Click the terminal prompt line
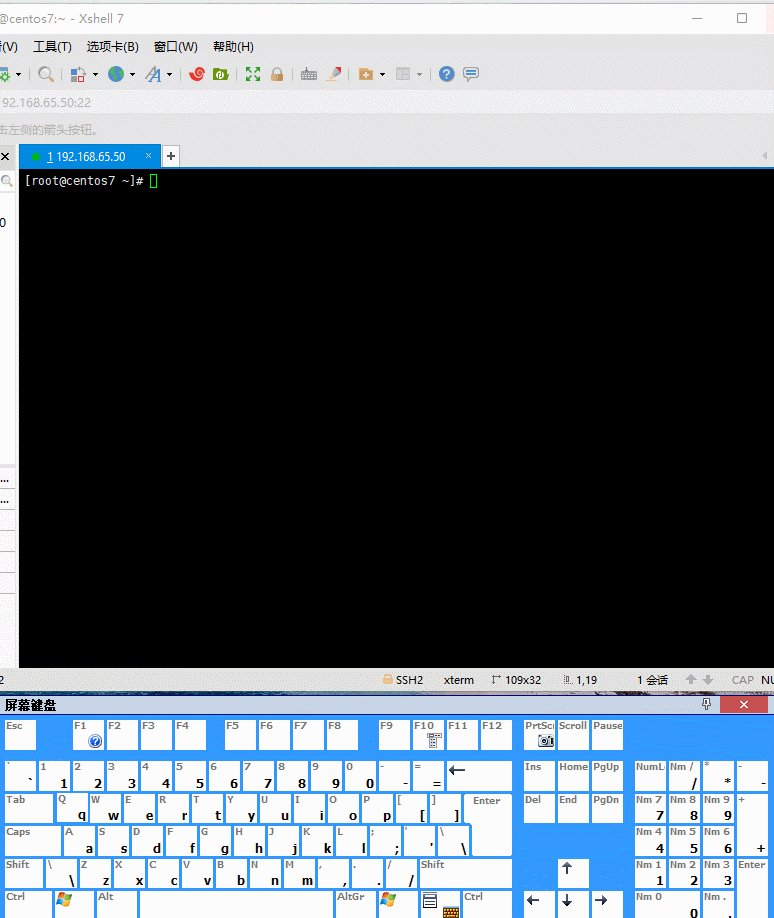 (92, 181)
